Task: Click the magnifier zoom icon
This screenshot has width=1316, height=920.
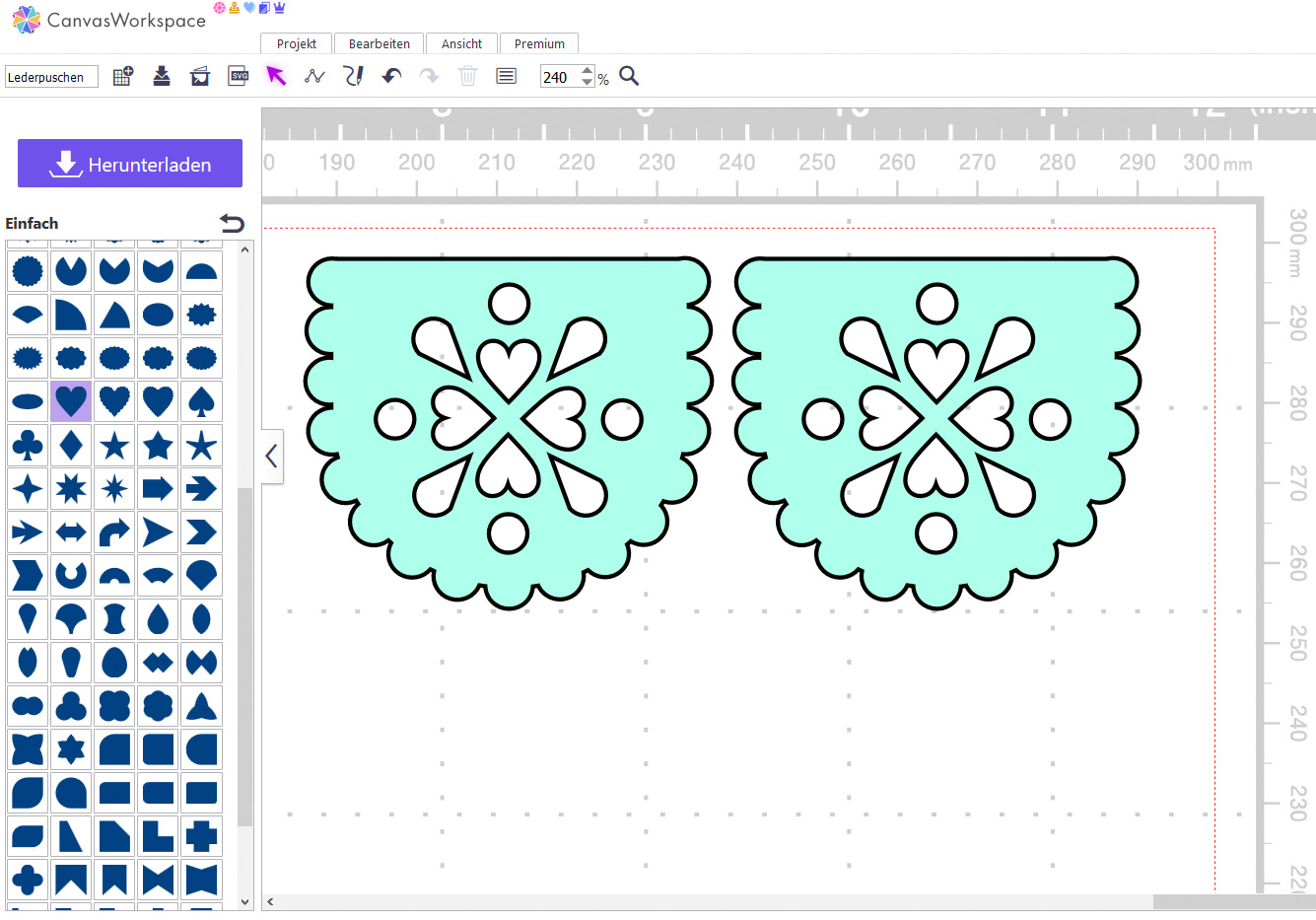Action: tap(629, 76)
